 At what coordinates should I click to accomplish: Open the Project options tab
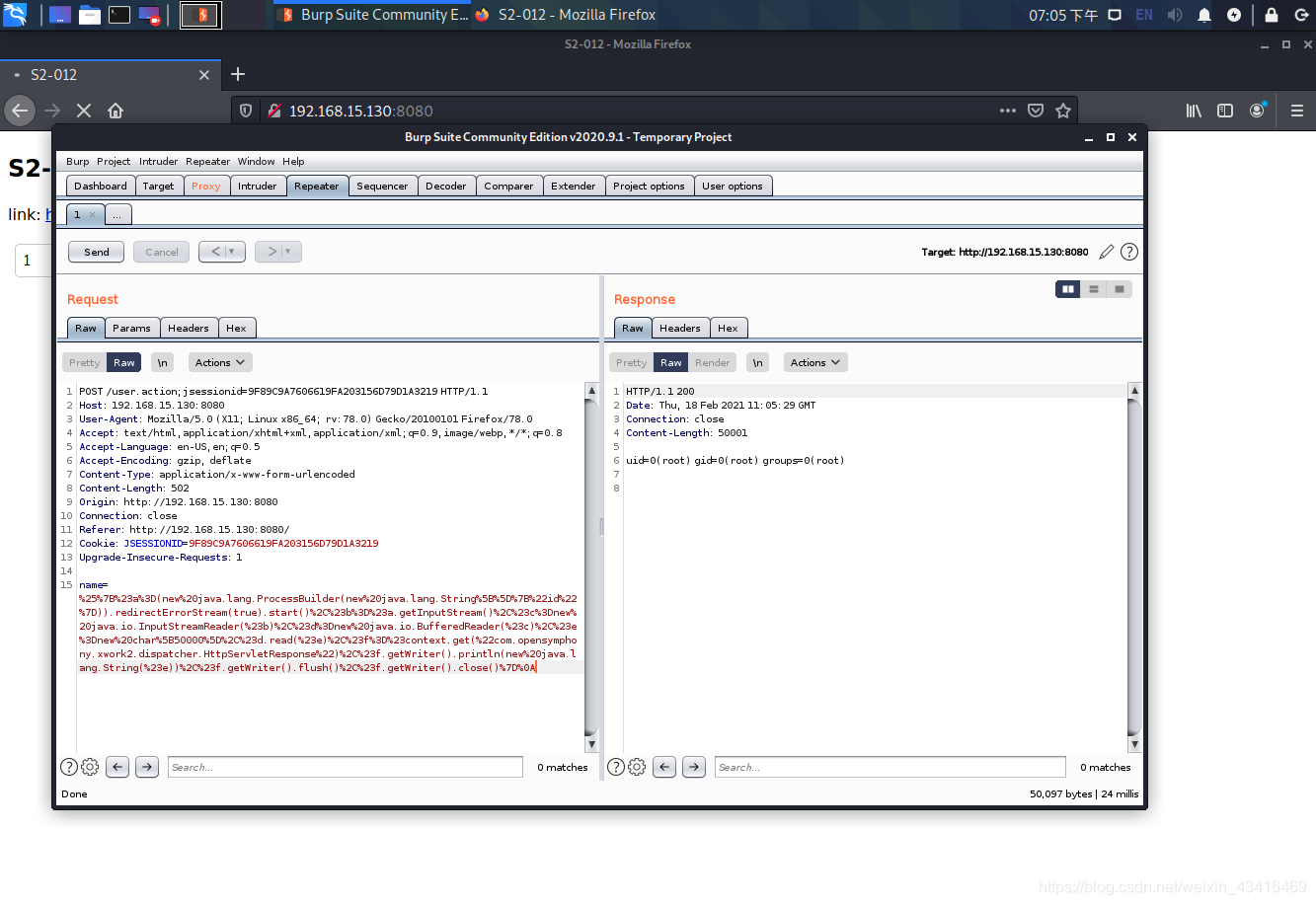[649, 186]
